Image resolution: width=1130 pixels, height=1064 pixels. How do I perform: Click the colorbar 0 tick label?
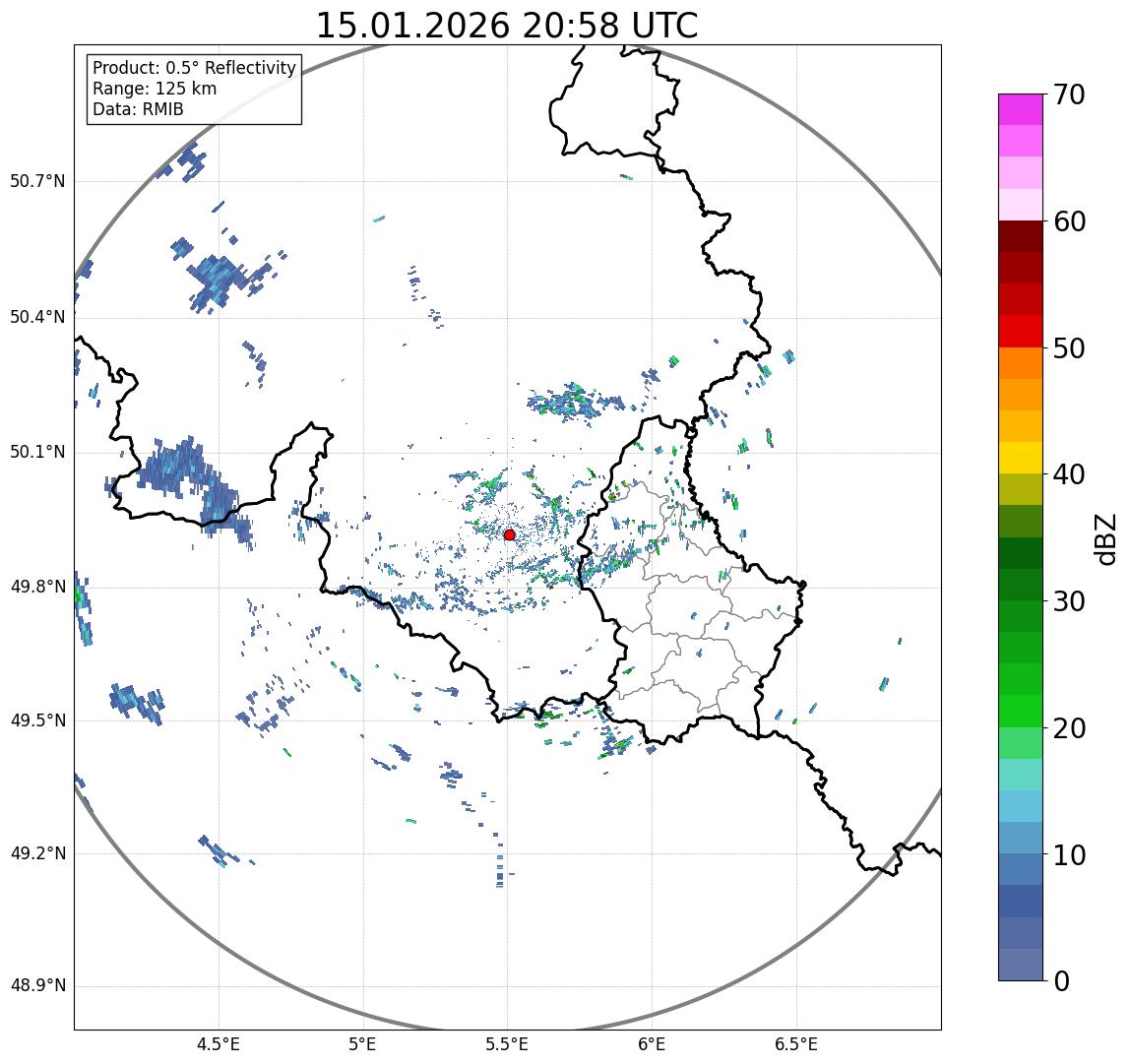1061,981
